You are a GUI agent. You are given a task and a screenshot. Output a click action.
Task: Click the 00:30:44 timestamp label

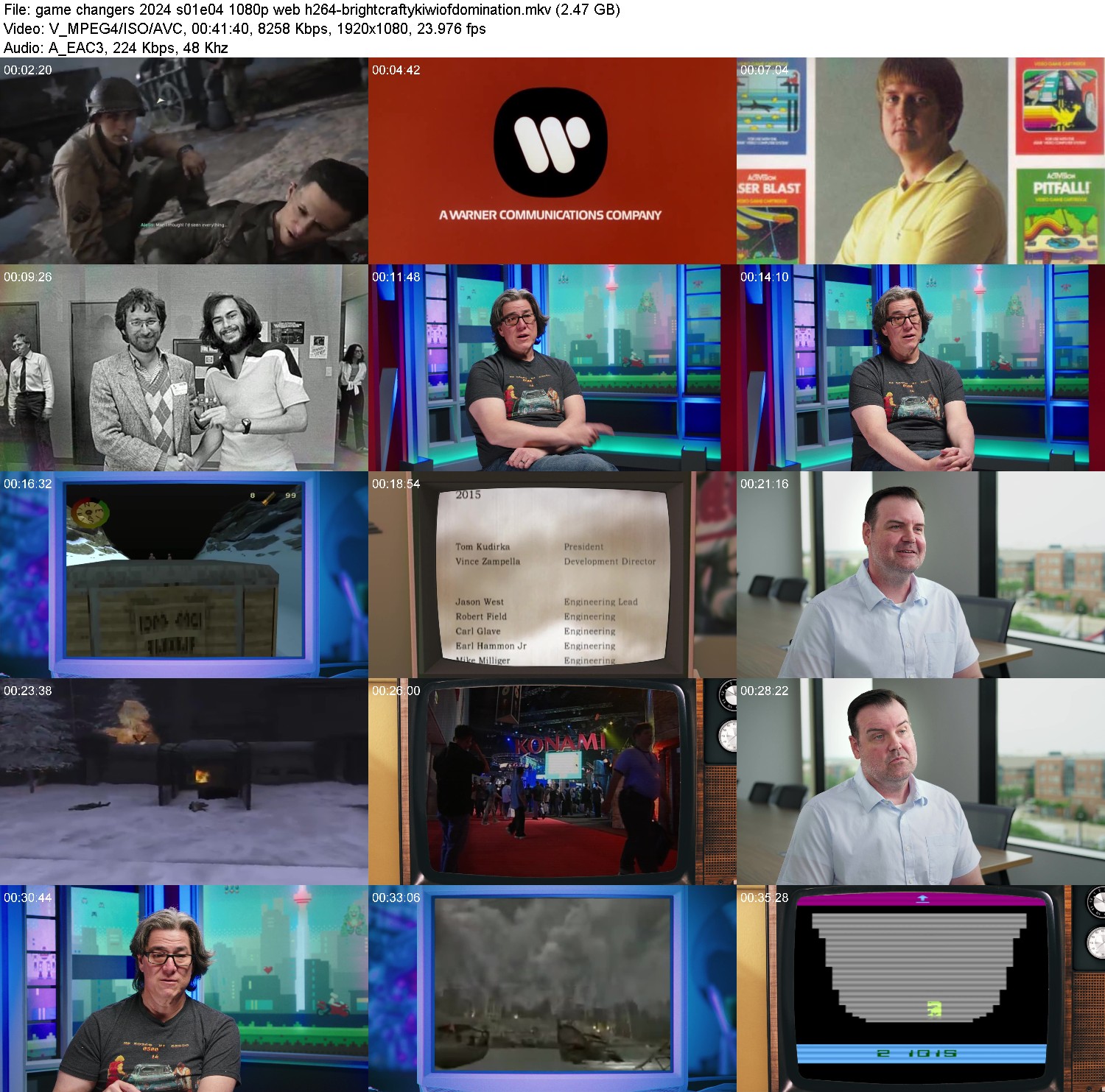pos(28,898)
